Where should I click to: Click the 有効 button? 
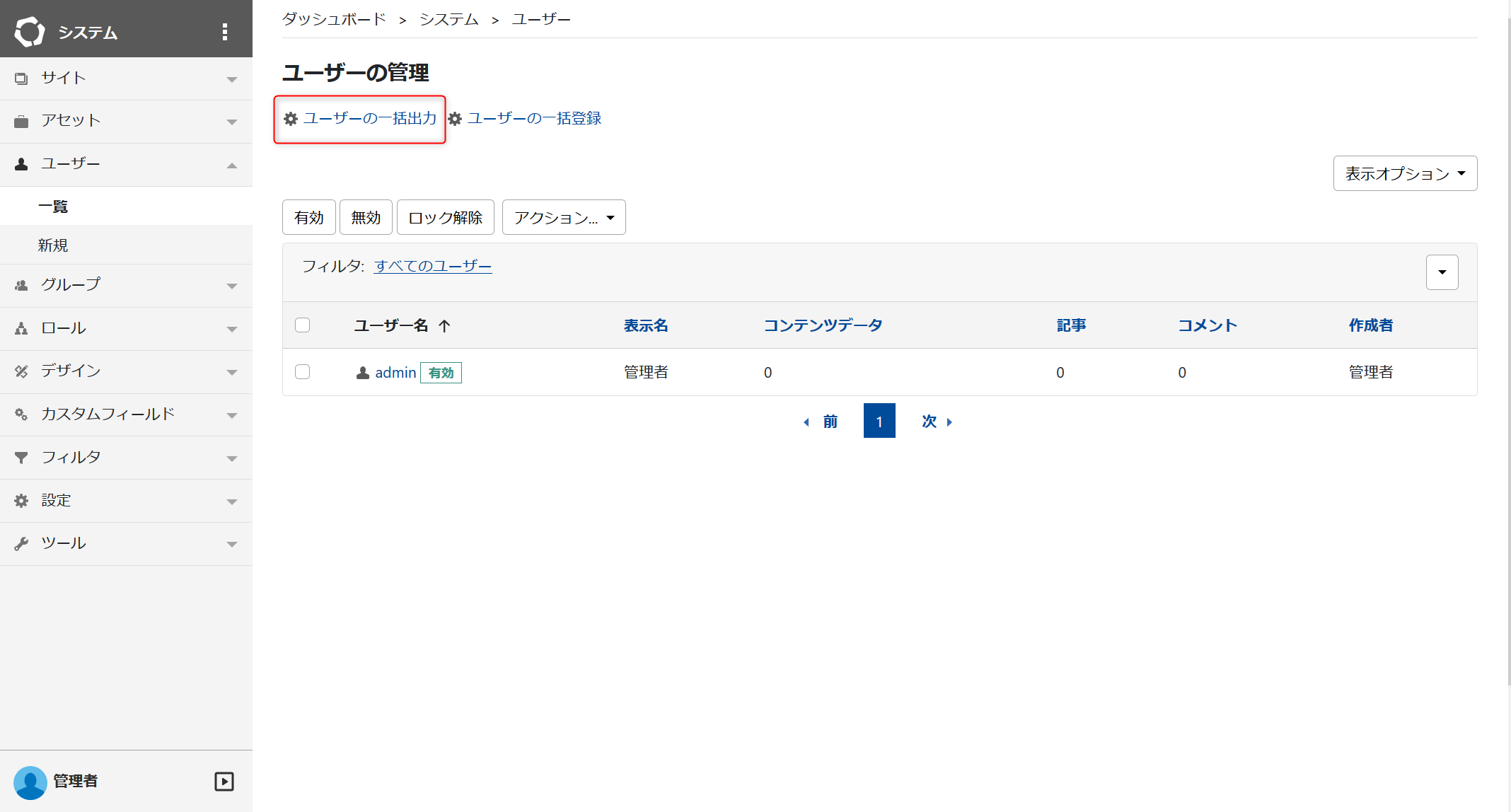(x=309, y=217)
